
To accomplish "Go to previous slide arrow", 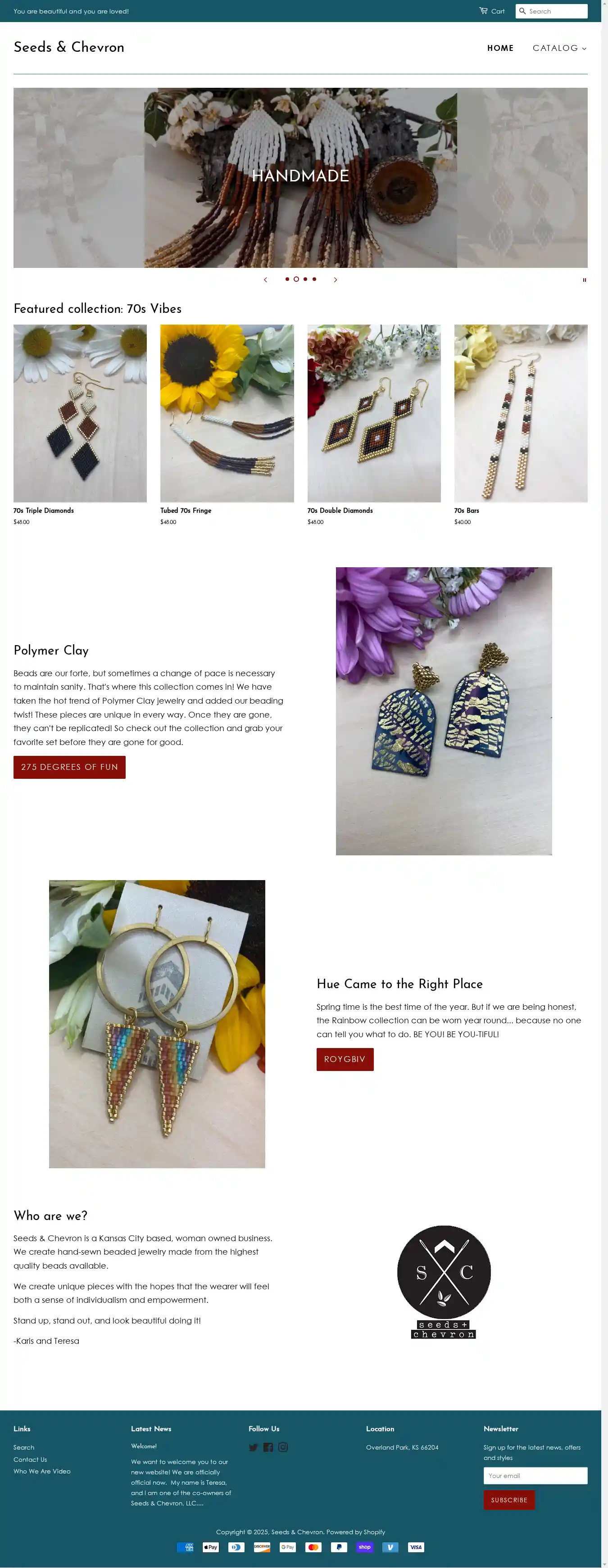I will click(x=265, y=280).
